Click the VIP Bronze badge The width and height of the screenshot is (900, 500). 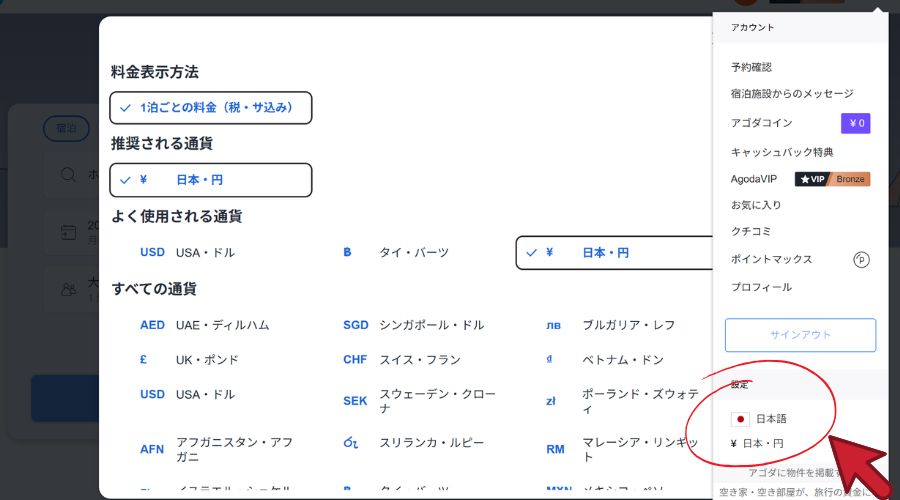(x=832, y=179)
